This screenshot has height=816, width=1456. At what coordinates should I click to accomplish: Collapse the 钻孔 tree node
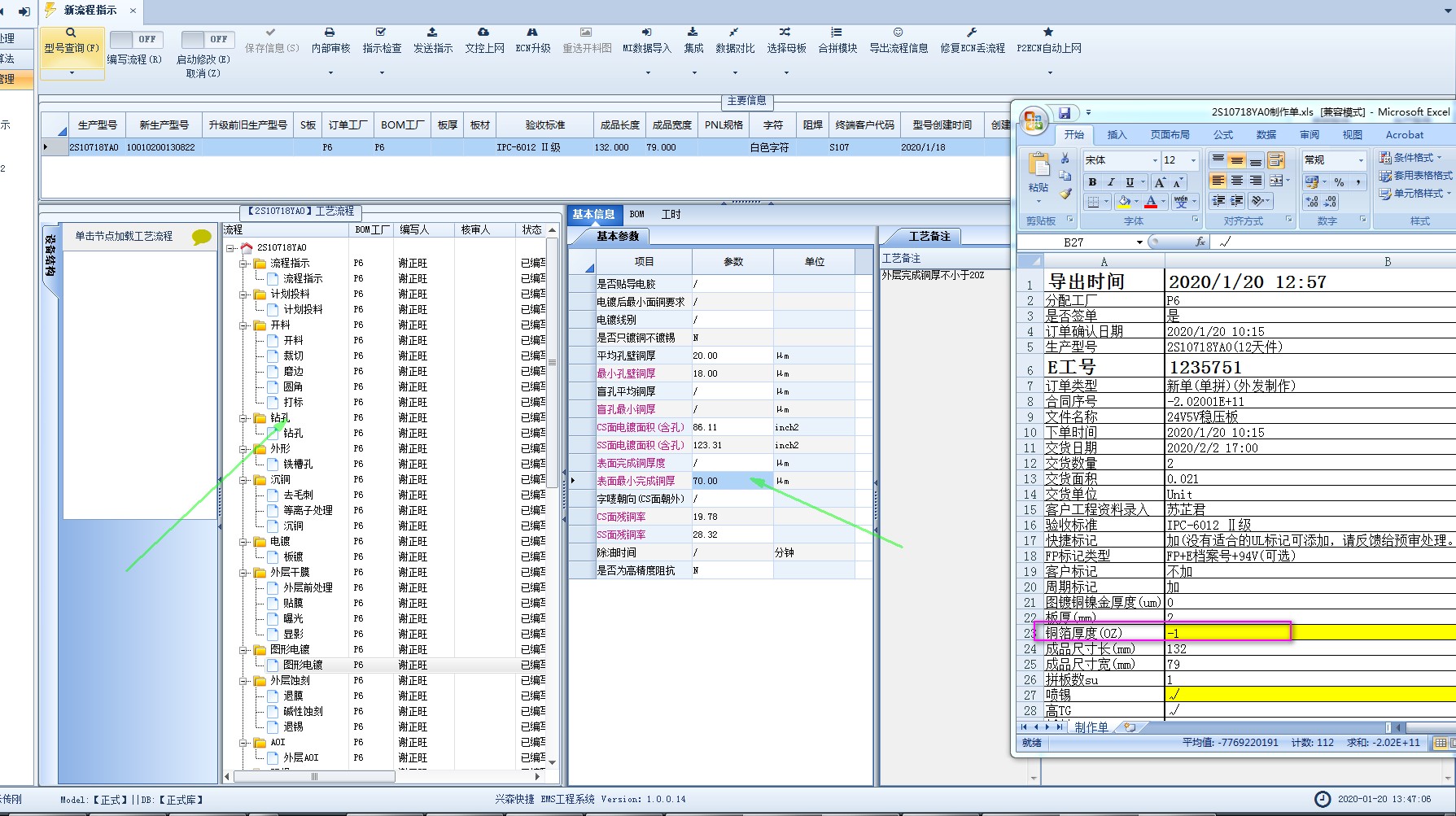(243, 418)
